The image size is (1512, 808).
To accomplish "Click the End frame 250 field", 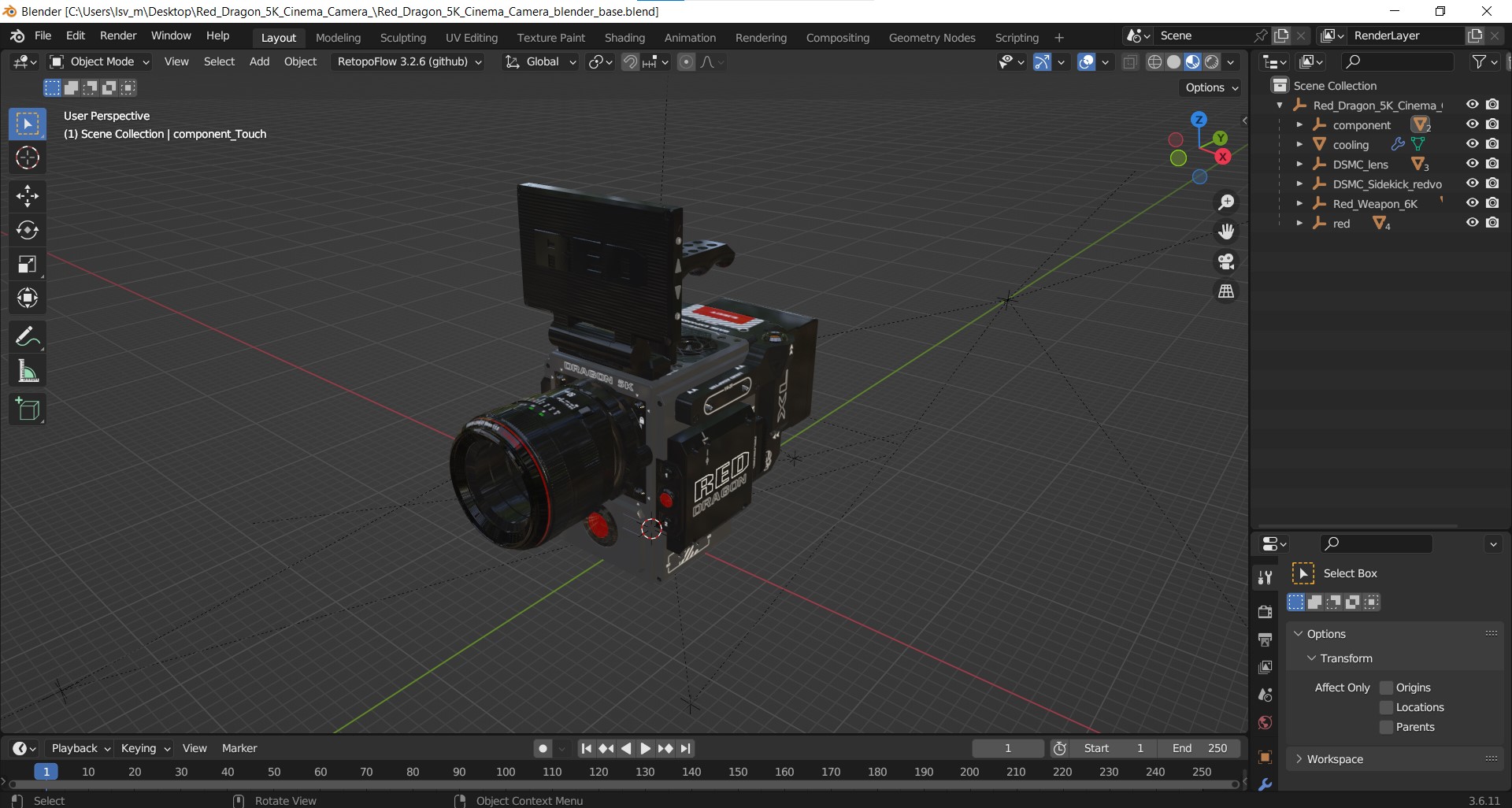I will pos(1200,748).
